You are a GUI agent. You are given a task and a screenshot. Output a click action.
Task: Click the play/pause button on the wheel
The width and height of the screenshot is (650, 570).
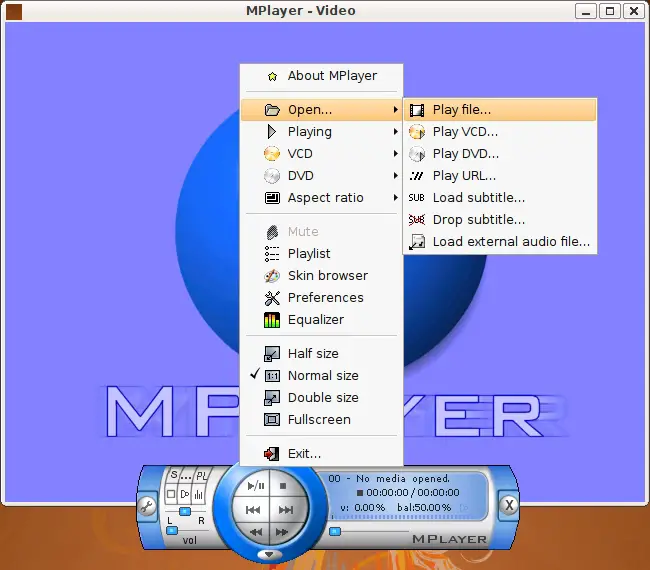tap(255, 486)
